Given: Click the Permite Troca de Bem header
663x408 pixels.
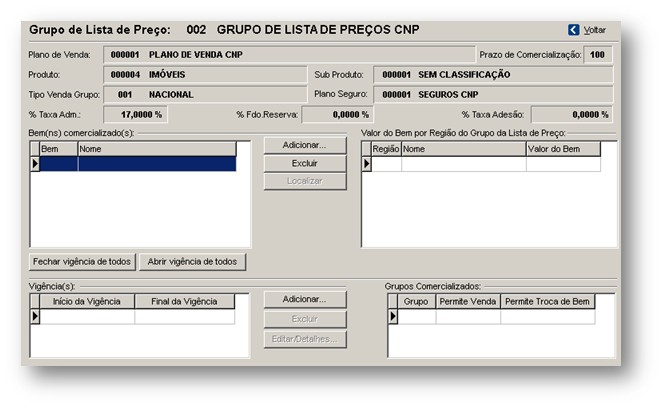Looking at the screenshot, I should pos(547,301).
